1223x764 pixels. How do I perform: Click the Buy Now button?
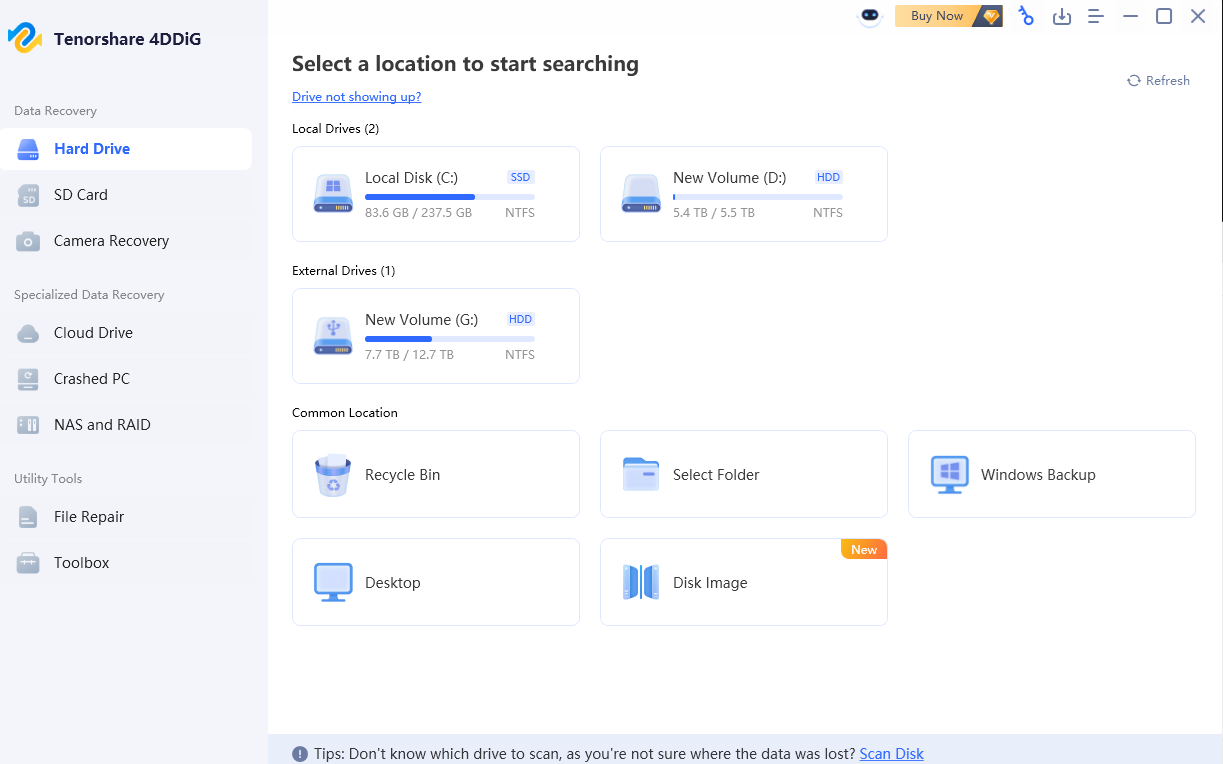pos(948,16)
